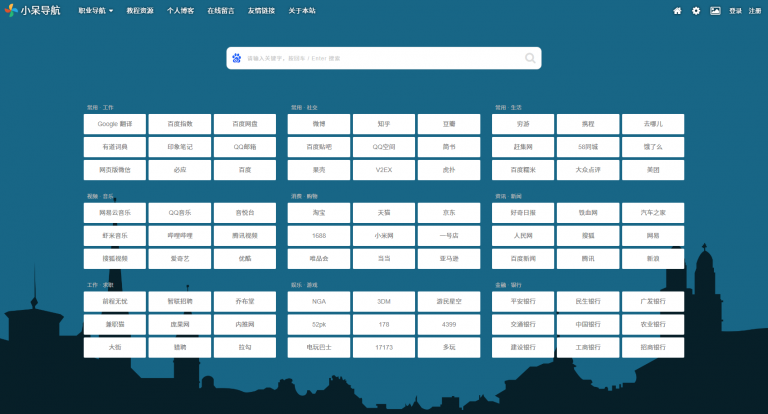Visit the 知乎 tile

click(384, 124)
